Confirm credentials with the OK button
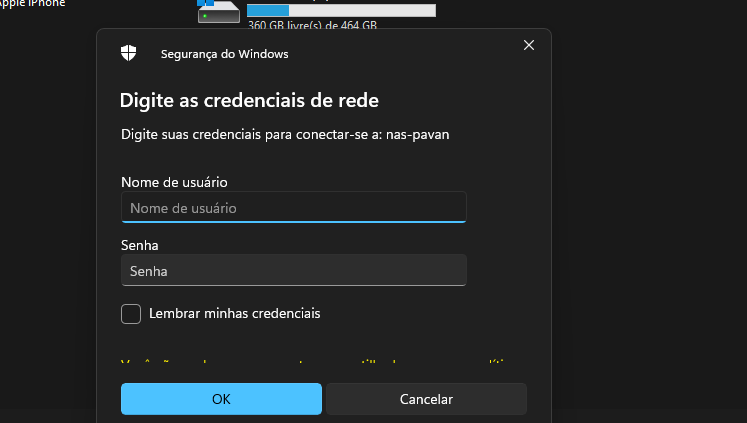 coord(221,399)
